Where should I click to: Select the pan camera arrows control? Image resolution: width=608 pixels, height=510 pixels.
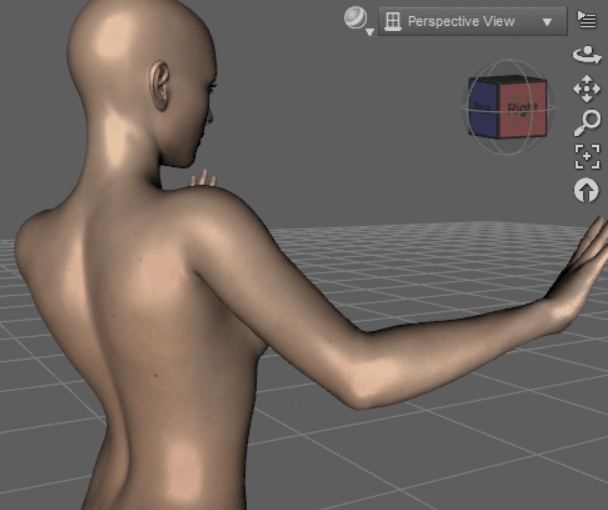[587, 89]
